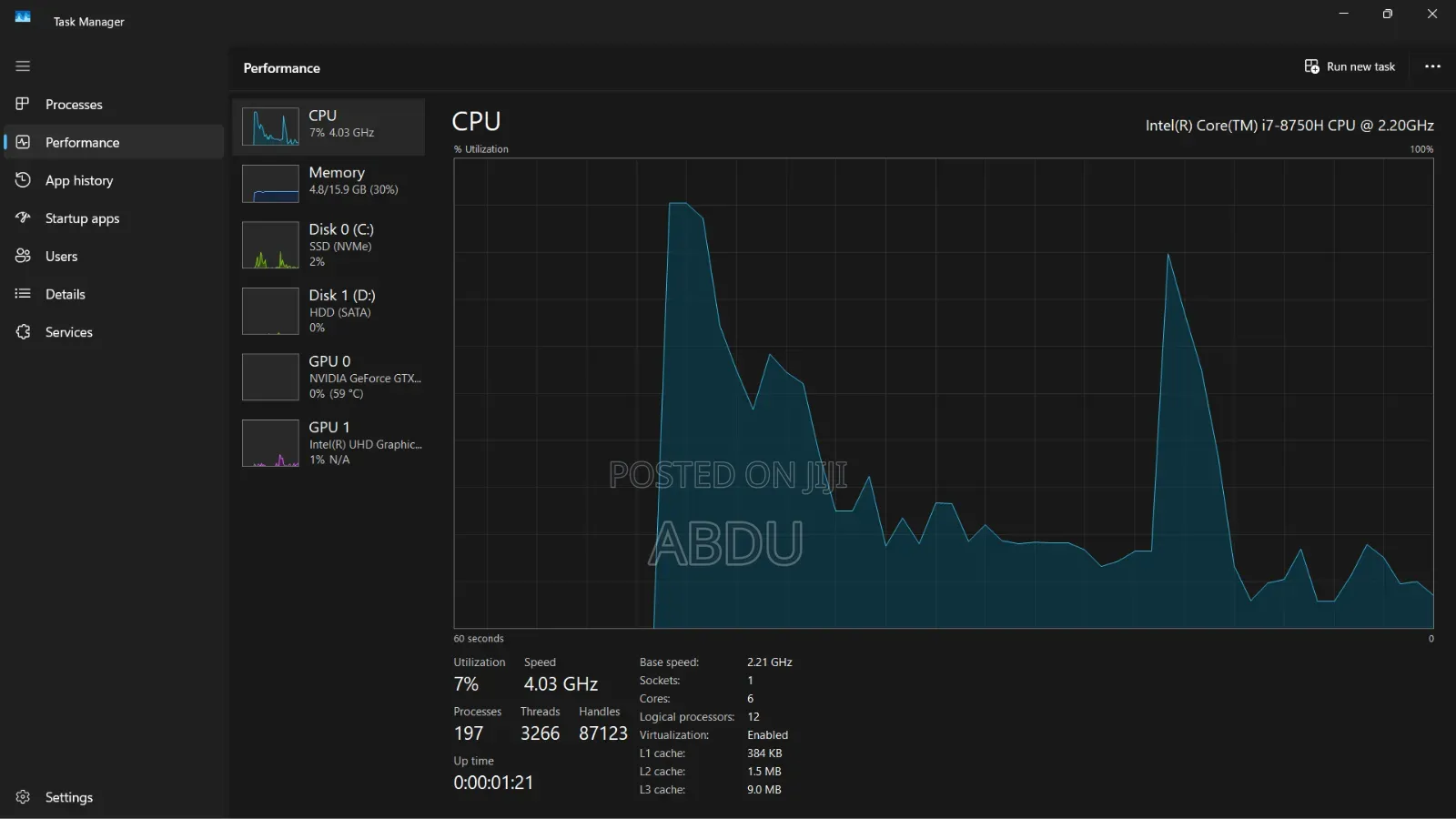The height and width of the screenshot is (819, 1456).
Task: Click the Performance page heading
Action: tap(281, 68)
